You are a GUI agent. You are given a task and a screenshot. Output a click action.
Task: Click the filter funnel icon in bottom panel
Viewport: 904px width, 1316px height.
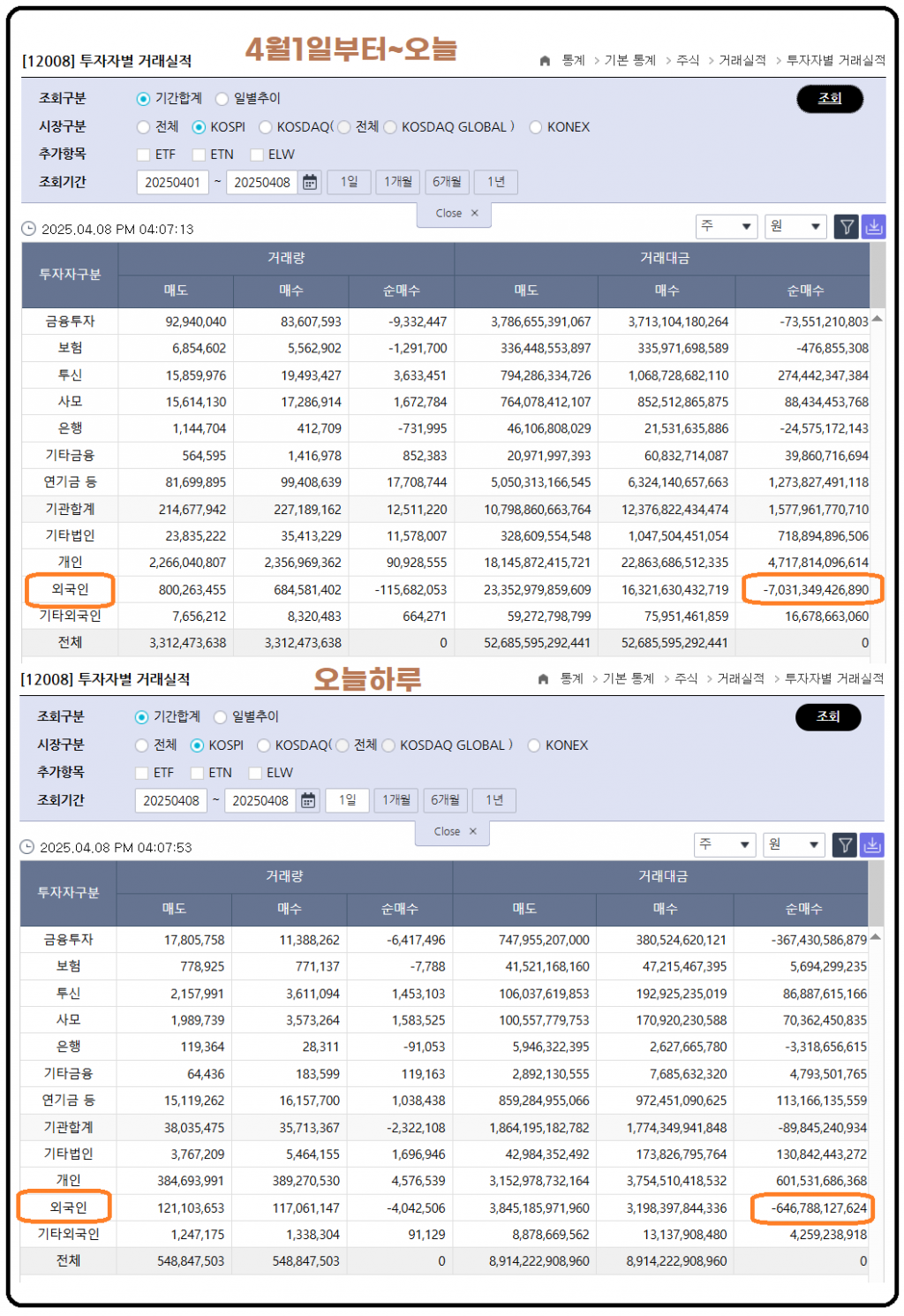[x=845, y=845]
